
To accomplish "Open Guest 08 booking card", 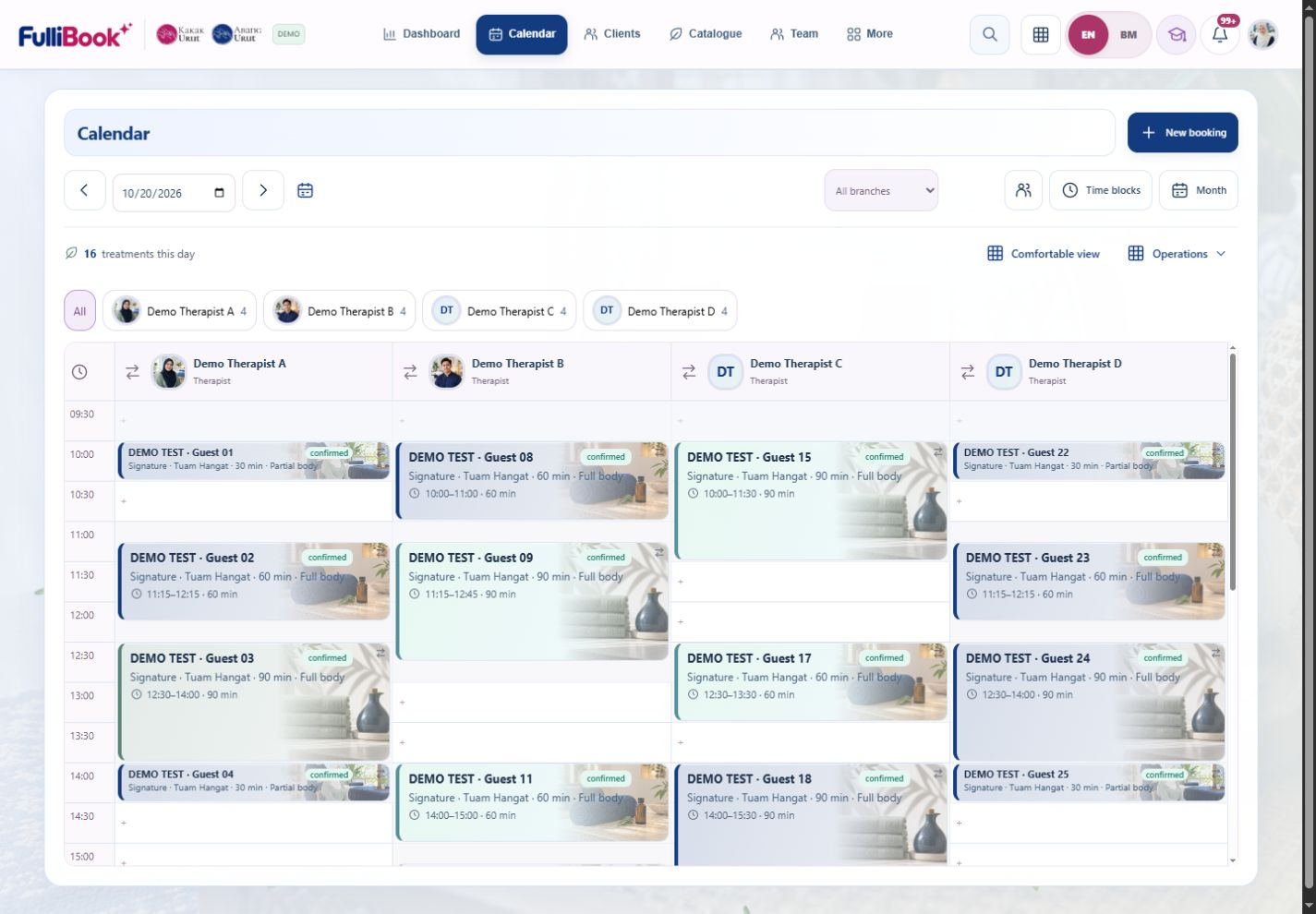I will pos(532,480).
